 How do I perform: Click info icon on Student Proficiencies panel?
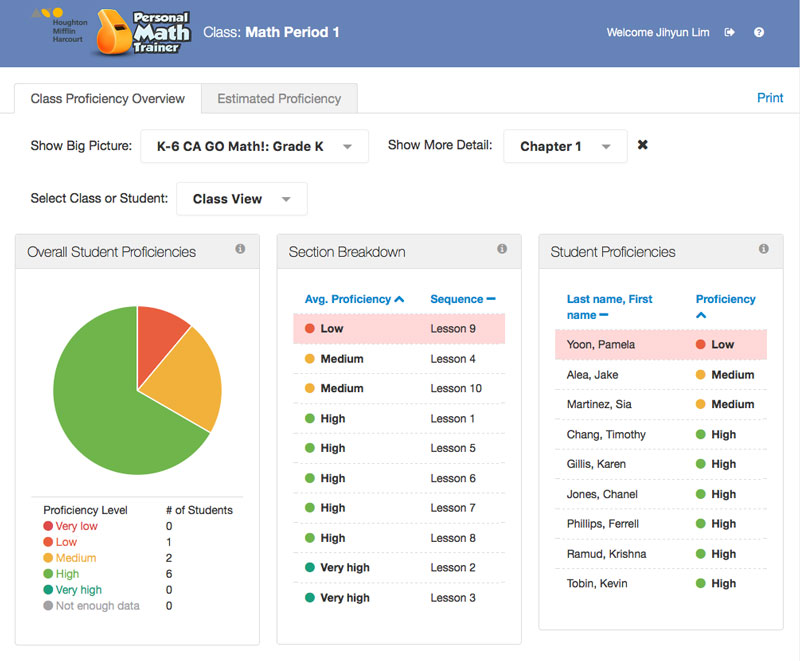pyautogui.click(x=764, y=249)
